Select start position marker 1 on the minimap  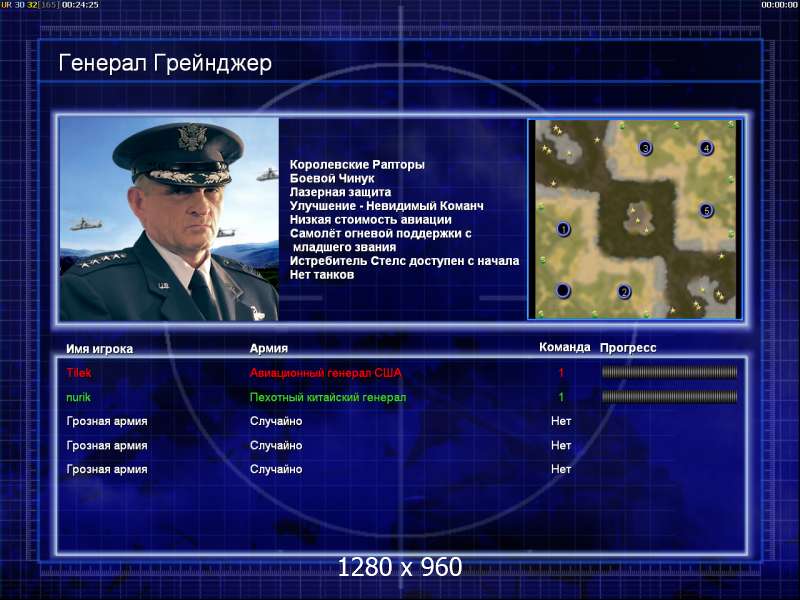(563, 229)
